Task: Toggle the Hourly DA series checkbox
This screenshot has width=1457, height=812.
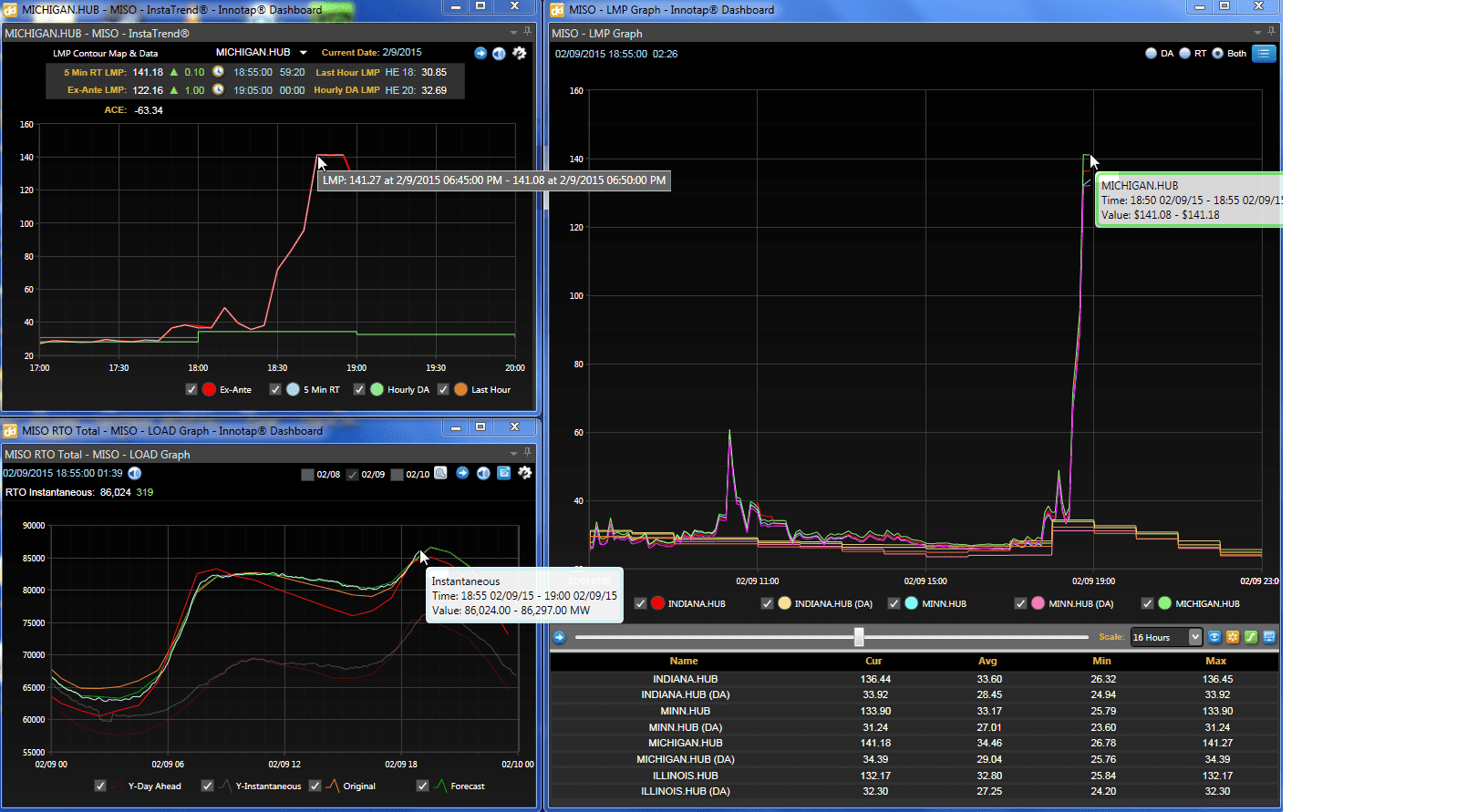Action: point(359,389)
